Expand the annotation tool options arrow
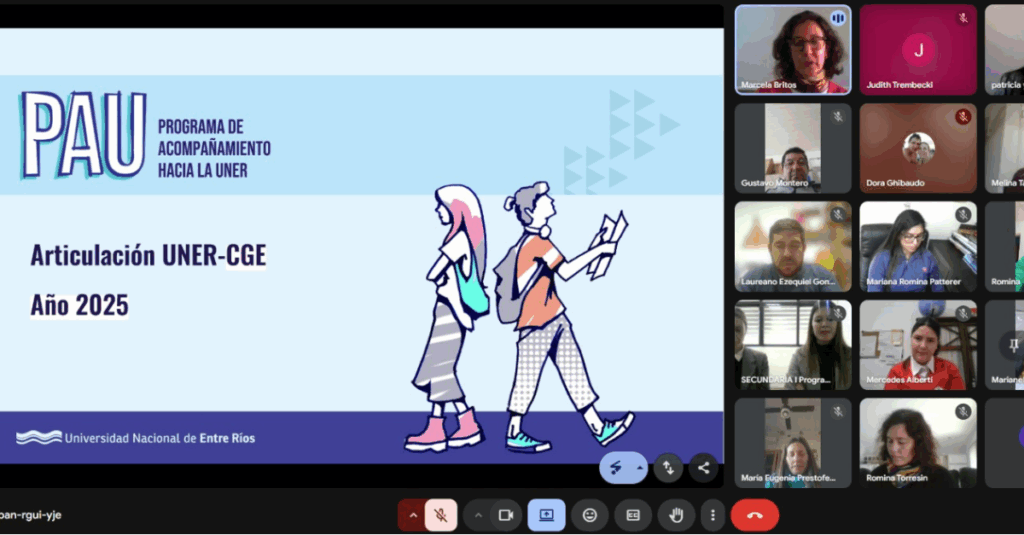Viewport: 1024px width, 535px height. 639,468
